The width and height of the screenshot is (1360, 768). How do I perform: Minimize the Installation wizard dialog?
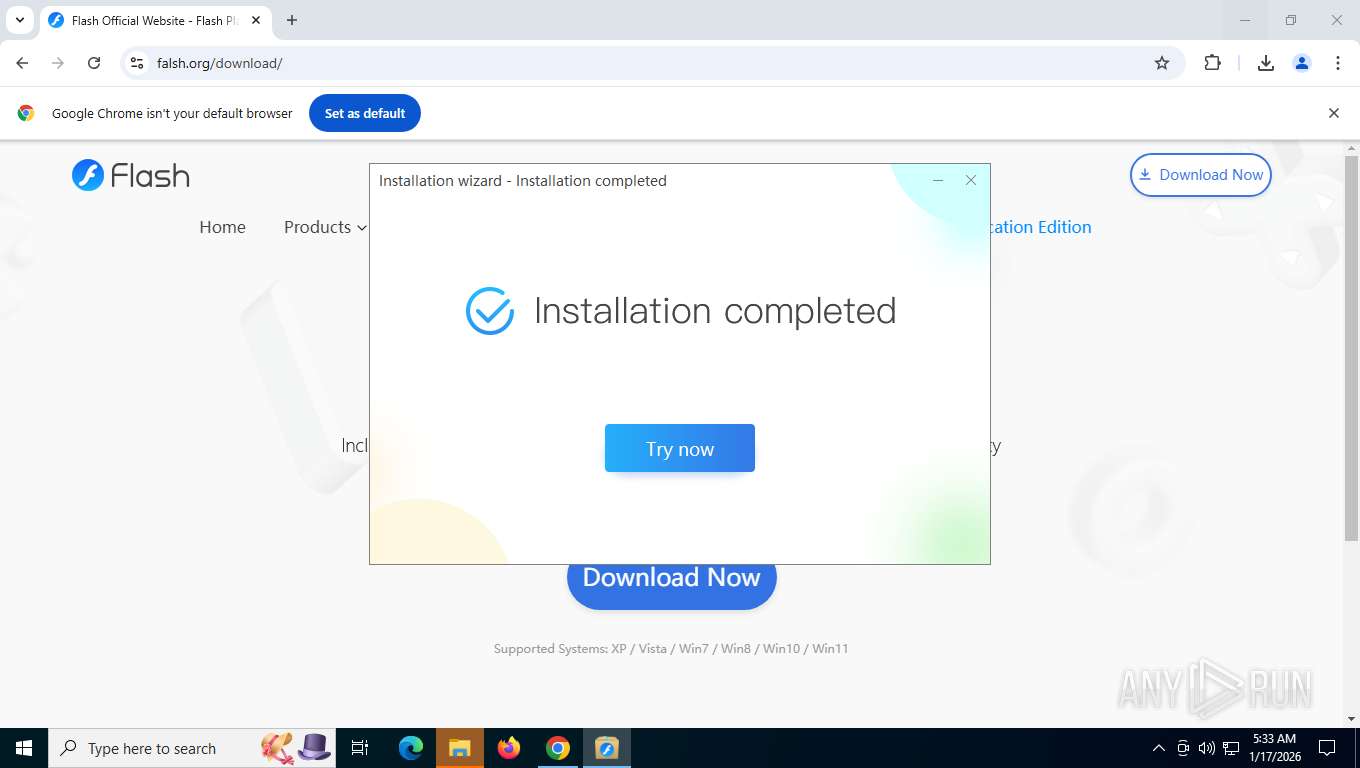938,180
